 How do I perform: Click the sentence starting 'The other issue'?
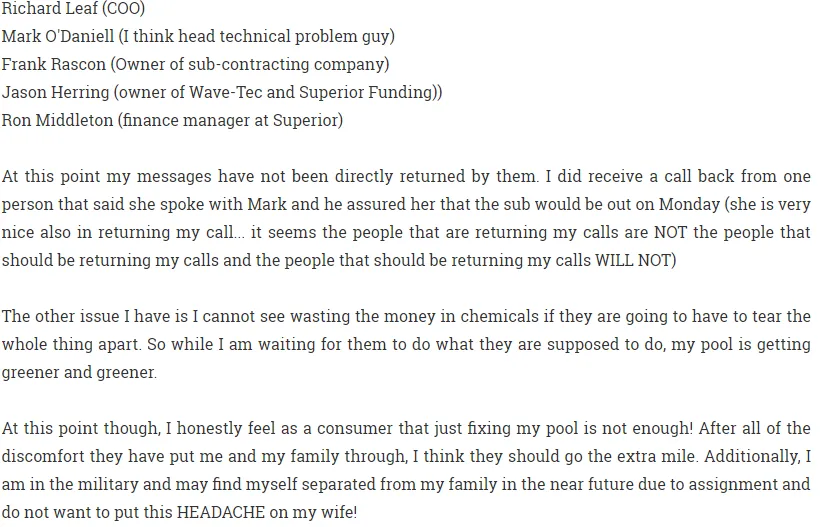[x=406, y=330]
